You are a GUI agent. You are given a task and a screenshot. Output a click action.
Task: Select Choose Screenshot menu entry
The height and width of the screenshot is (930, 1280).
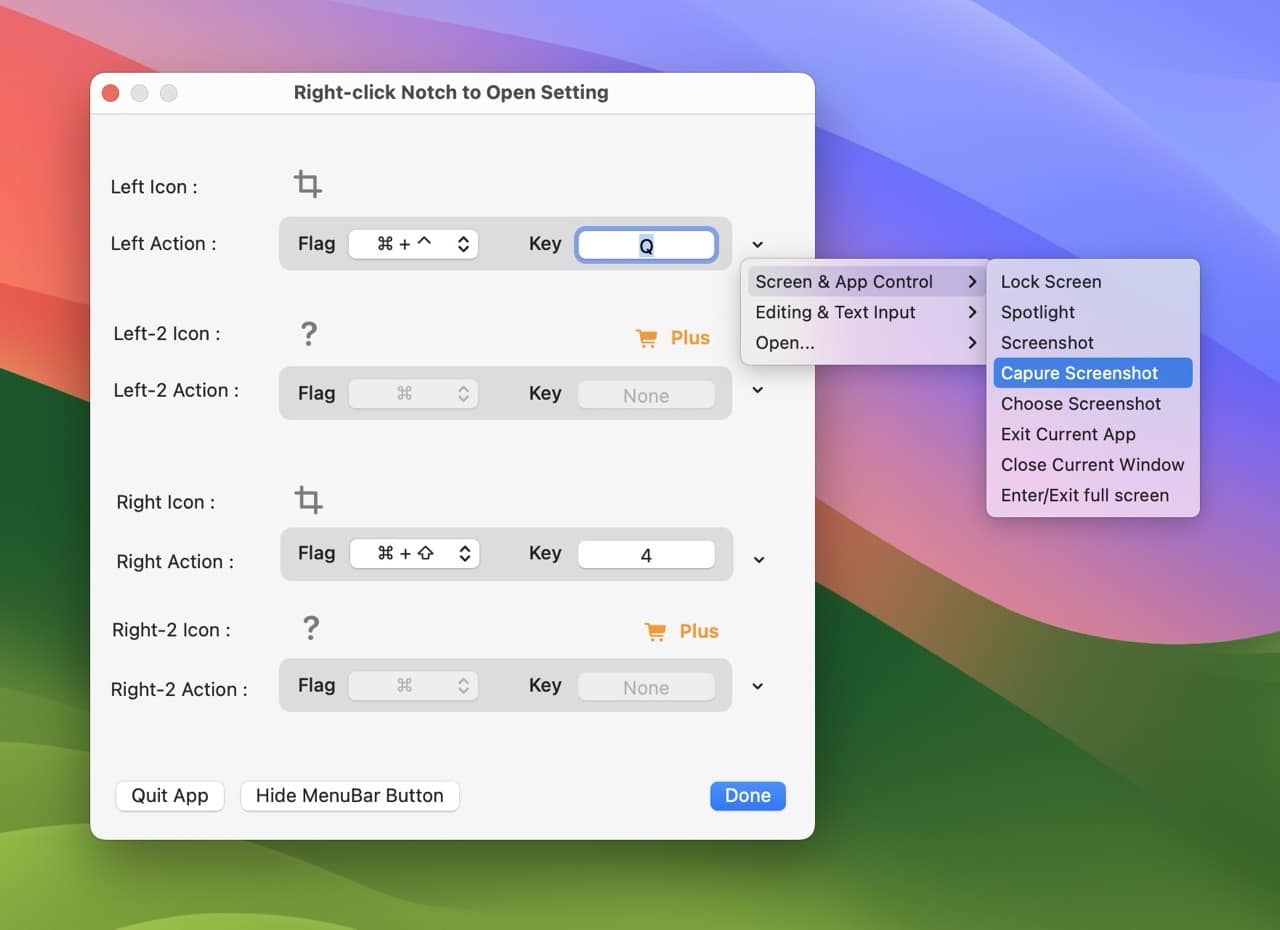(1092, 404)
